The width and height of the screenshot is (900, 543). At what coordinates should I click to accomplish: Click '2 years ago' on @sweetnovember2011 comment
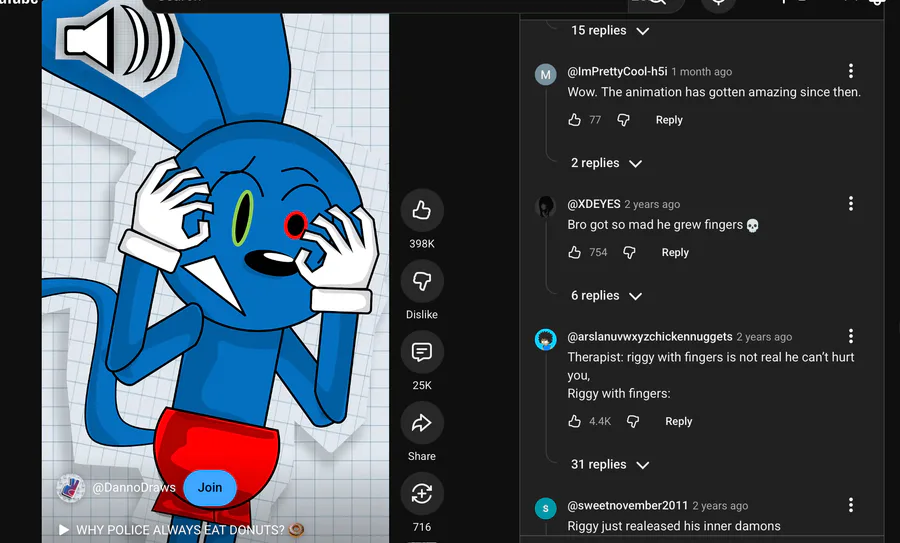720,506
